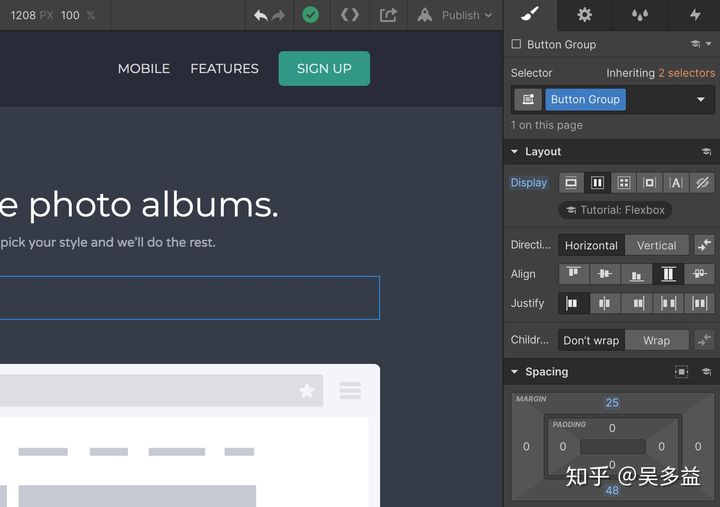Collapse the Layout section

tap(514, 152)
